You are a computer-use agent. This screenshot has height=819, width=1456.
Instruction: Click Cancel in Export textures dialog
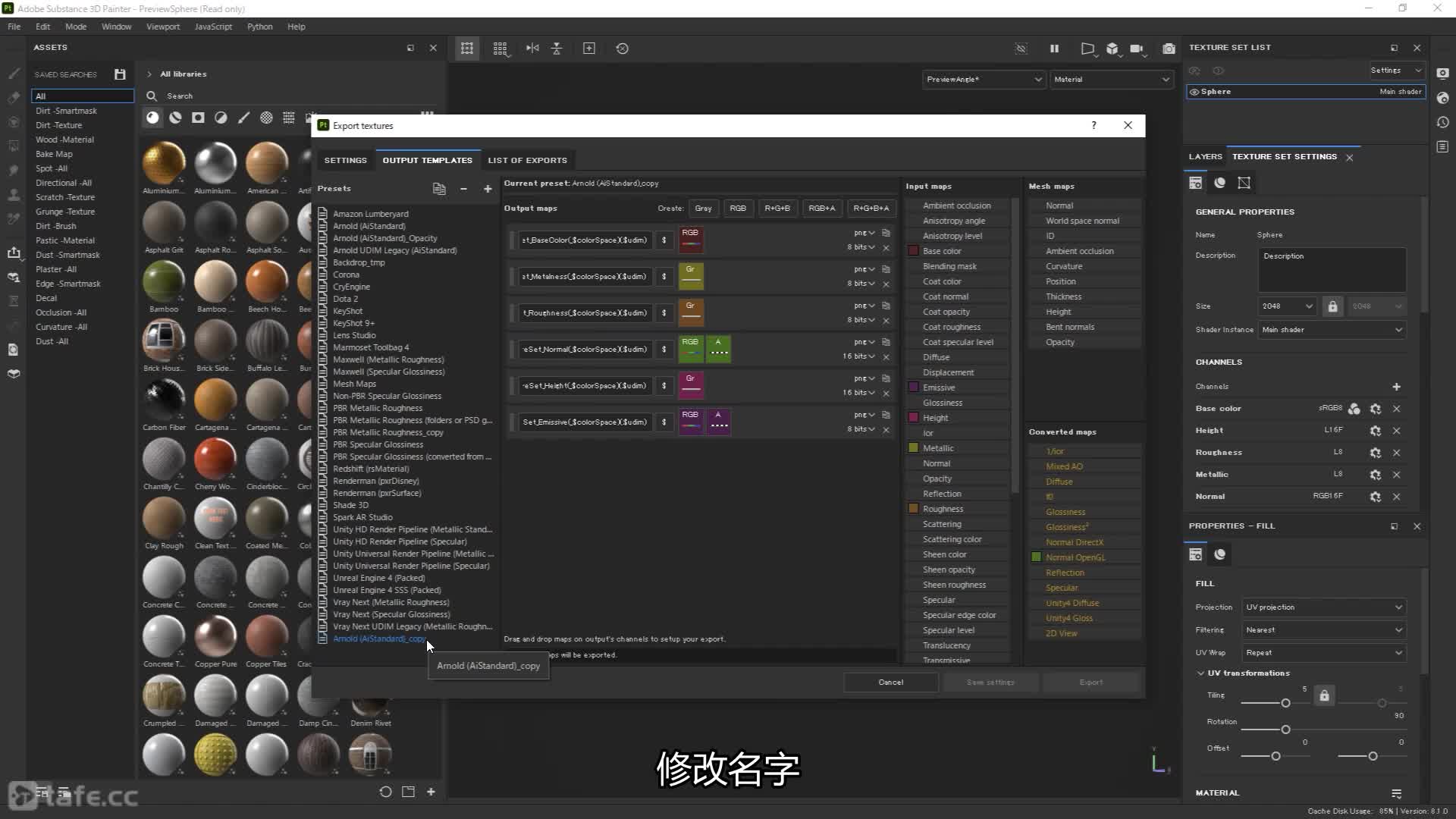point(890,682)
